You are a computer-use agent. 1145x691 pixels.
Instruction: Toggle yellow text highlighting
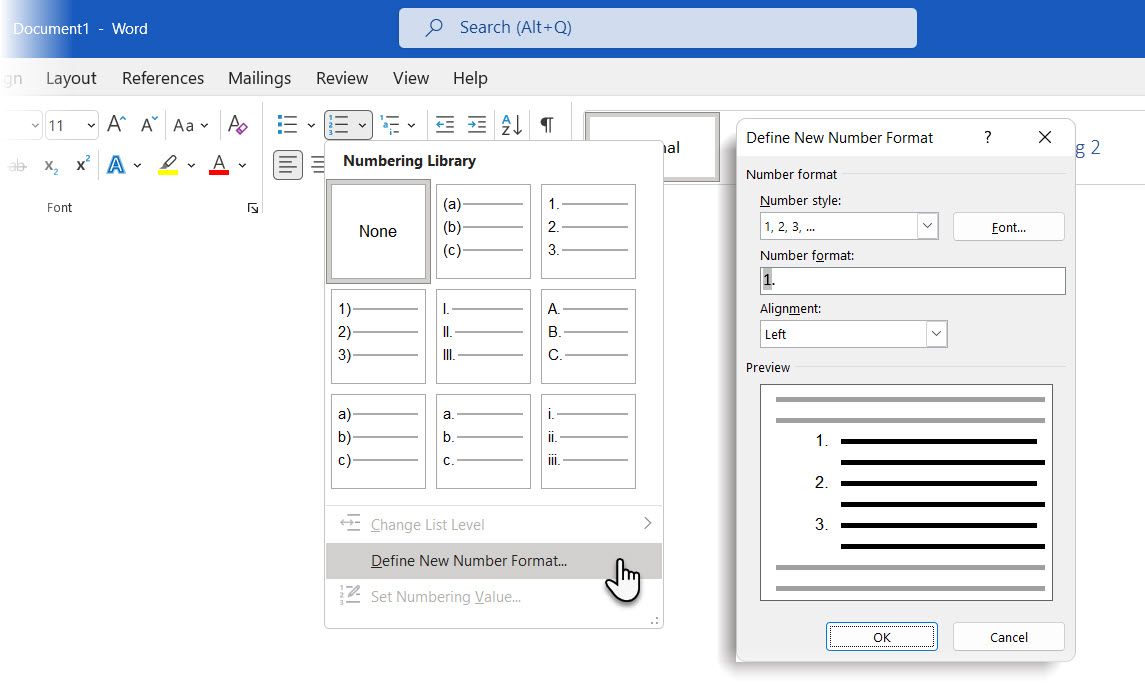point(168,167)
